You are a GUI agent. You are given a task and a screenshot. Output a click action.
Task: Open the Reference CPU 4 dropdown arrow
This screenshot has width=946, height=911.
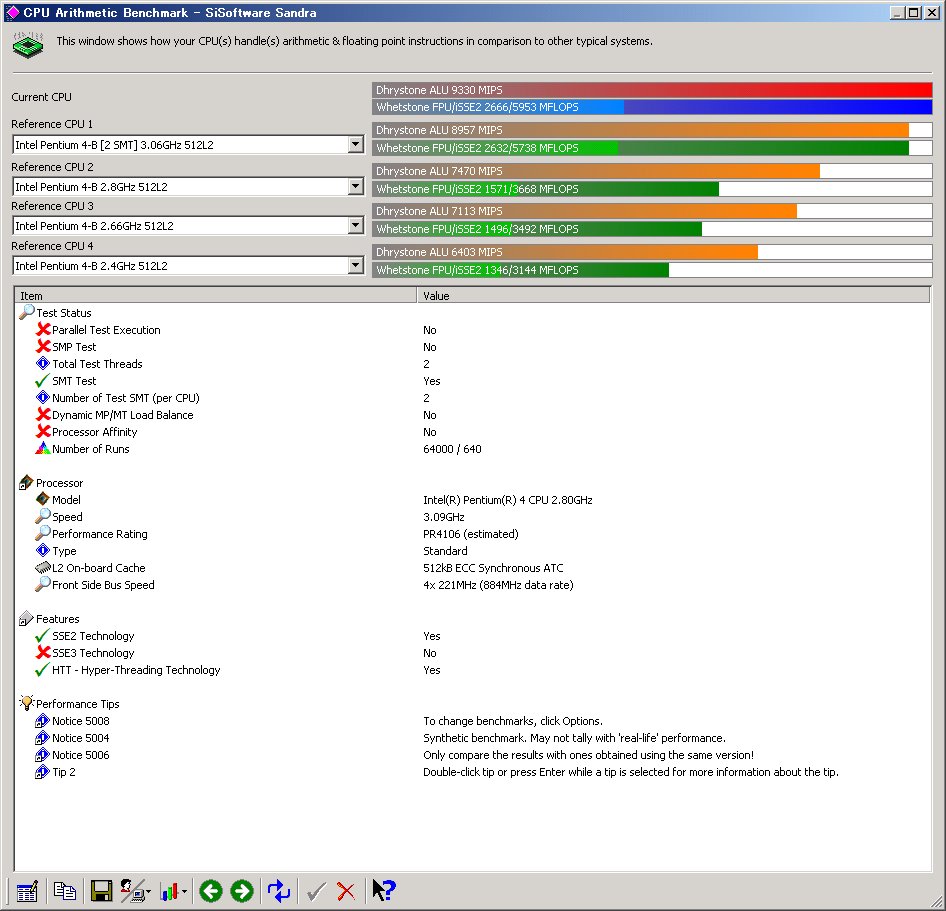(x=355, y=265)
